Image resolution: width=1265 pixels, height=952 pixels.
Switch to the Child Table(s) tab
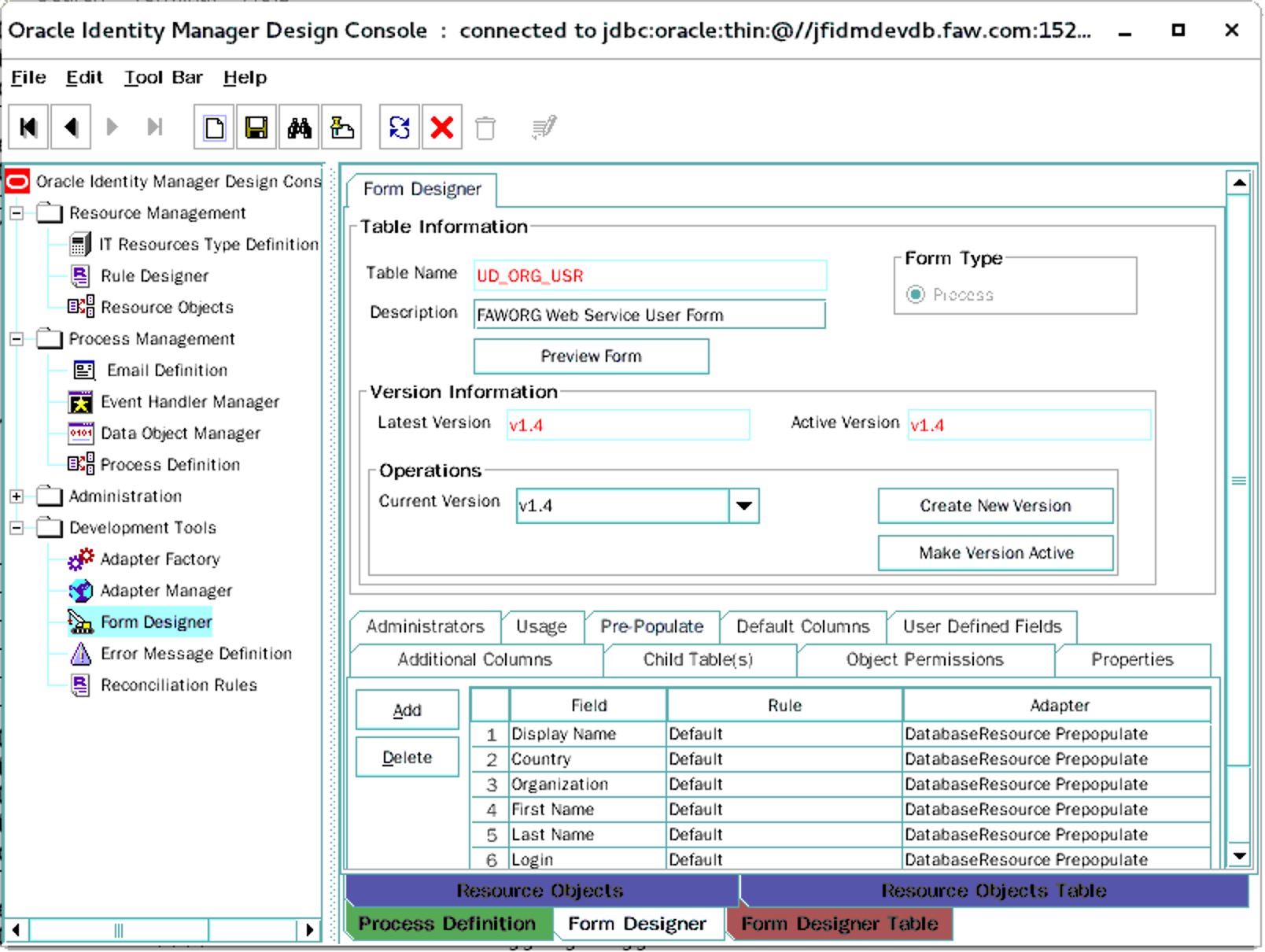click(x=699, y=660)
